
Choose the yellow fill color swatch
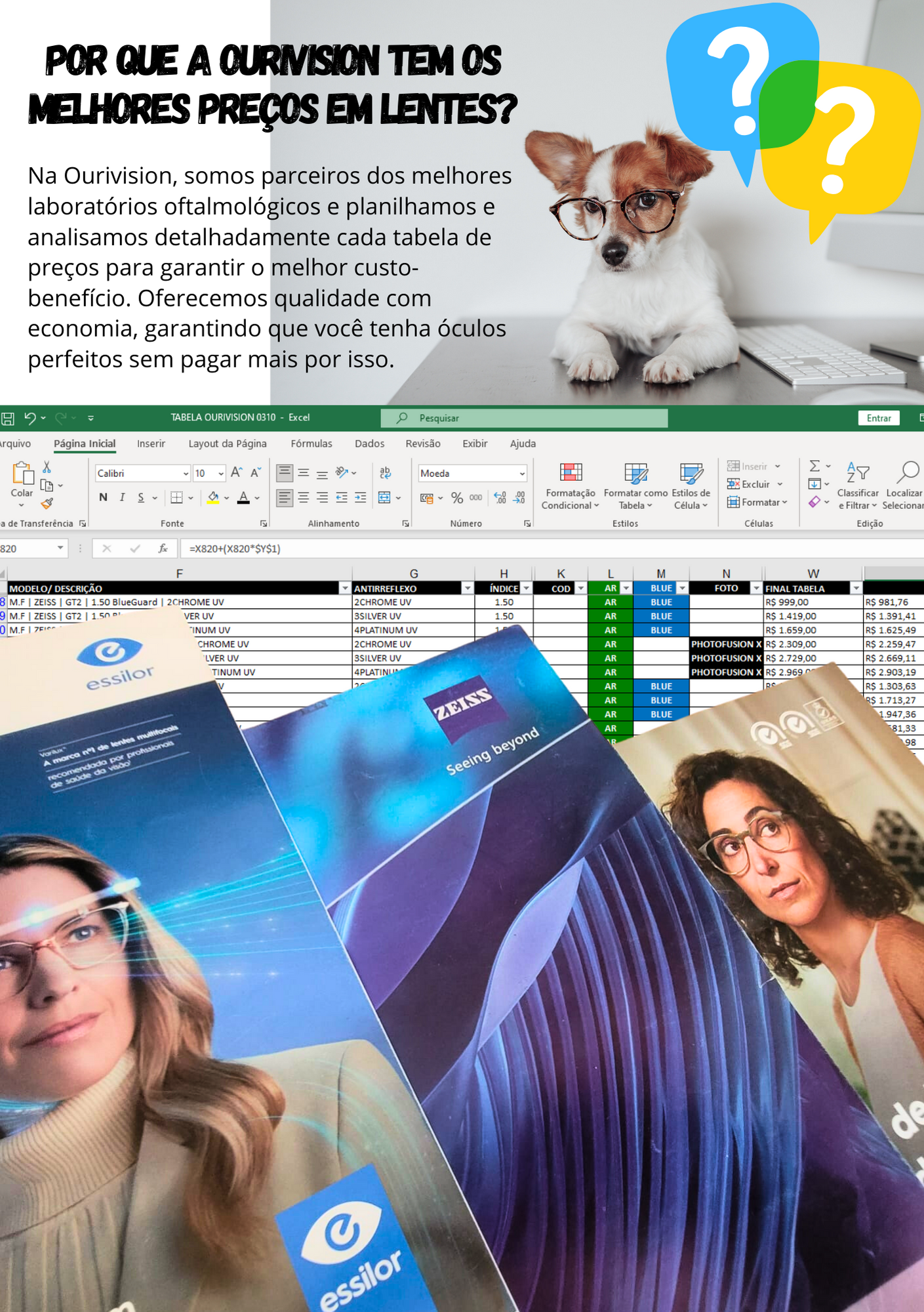213,497
